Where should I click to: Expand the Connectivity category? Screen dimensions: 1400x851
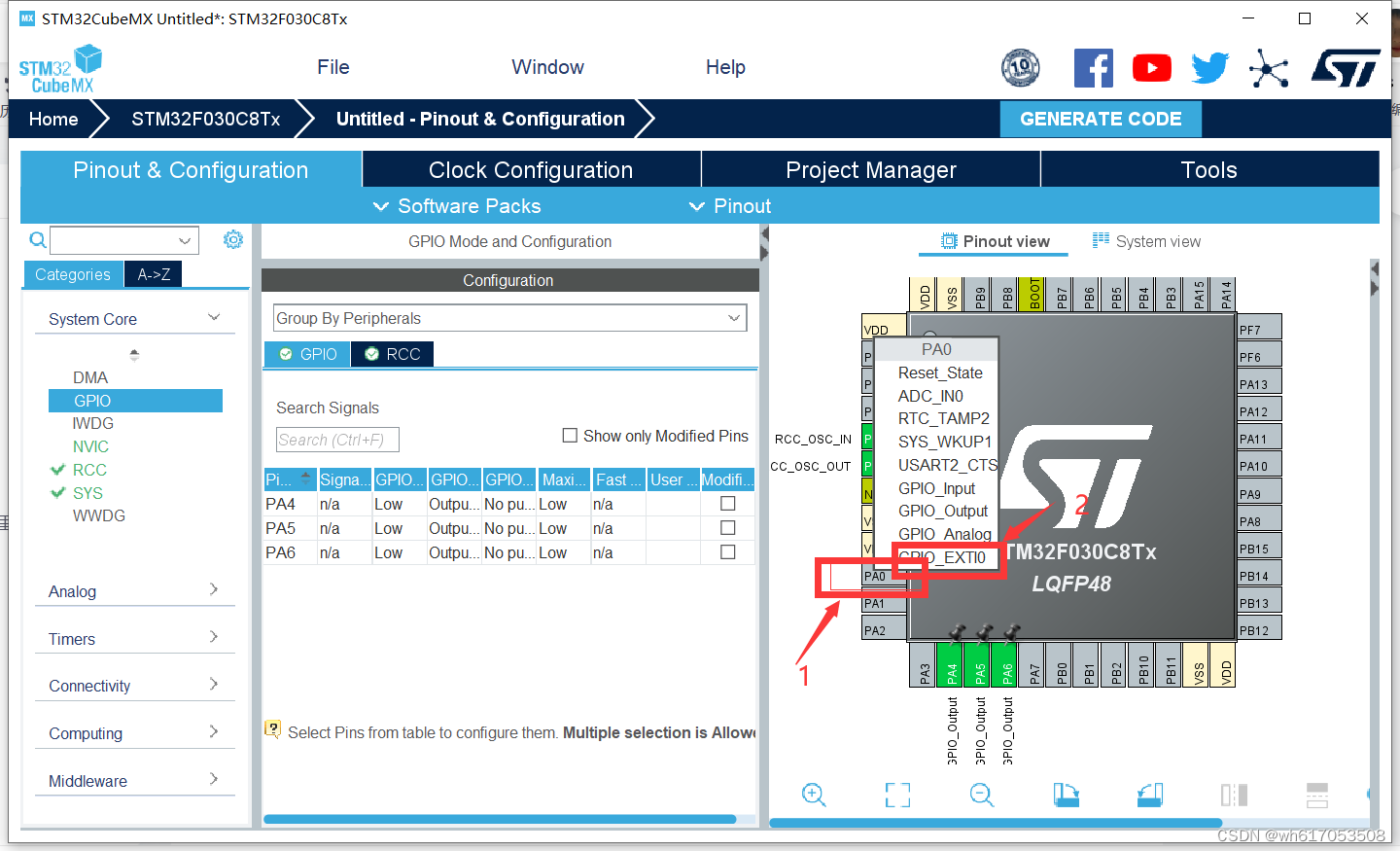point(134,686)
